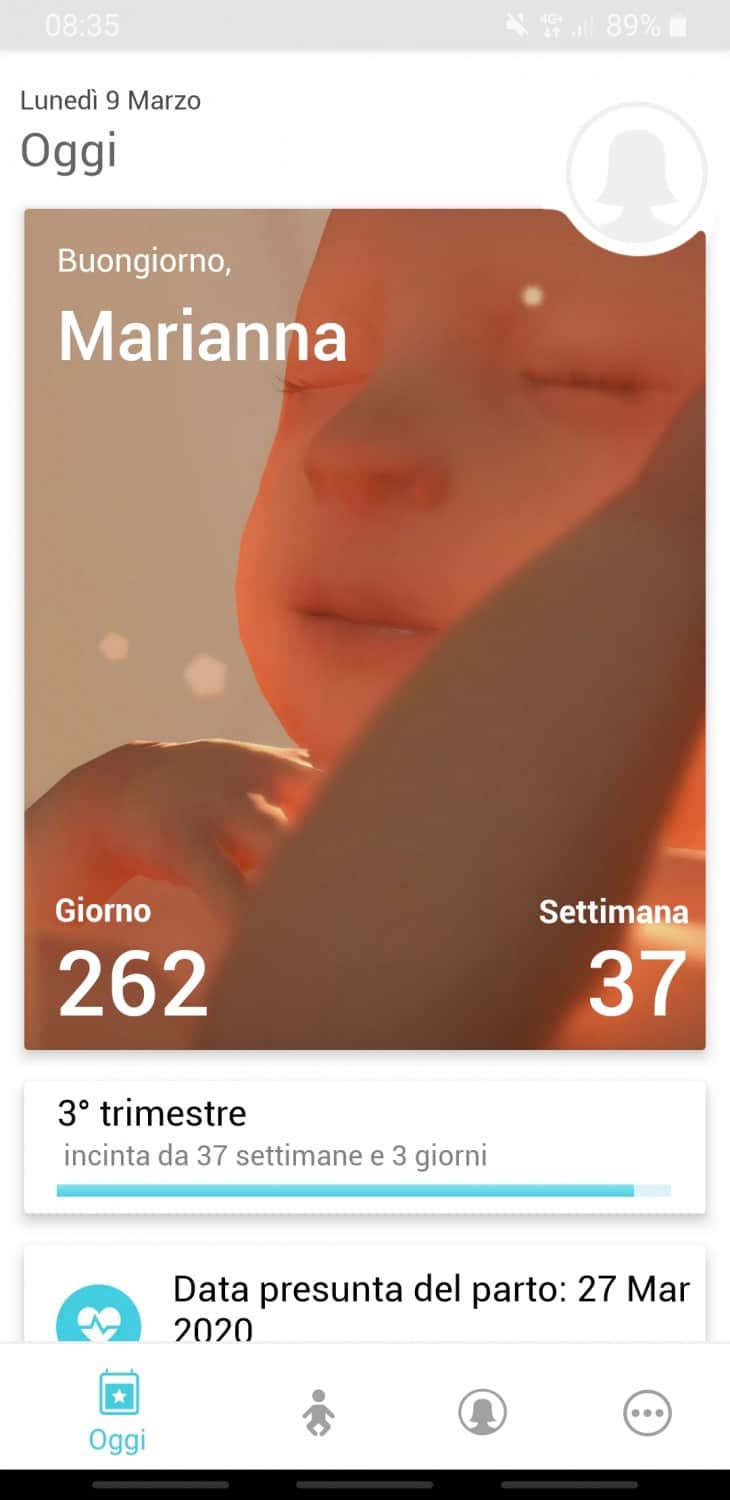730x1500 pixels.
Task: Select the Oggi tab label
Action: (x=118, y=1440)
